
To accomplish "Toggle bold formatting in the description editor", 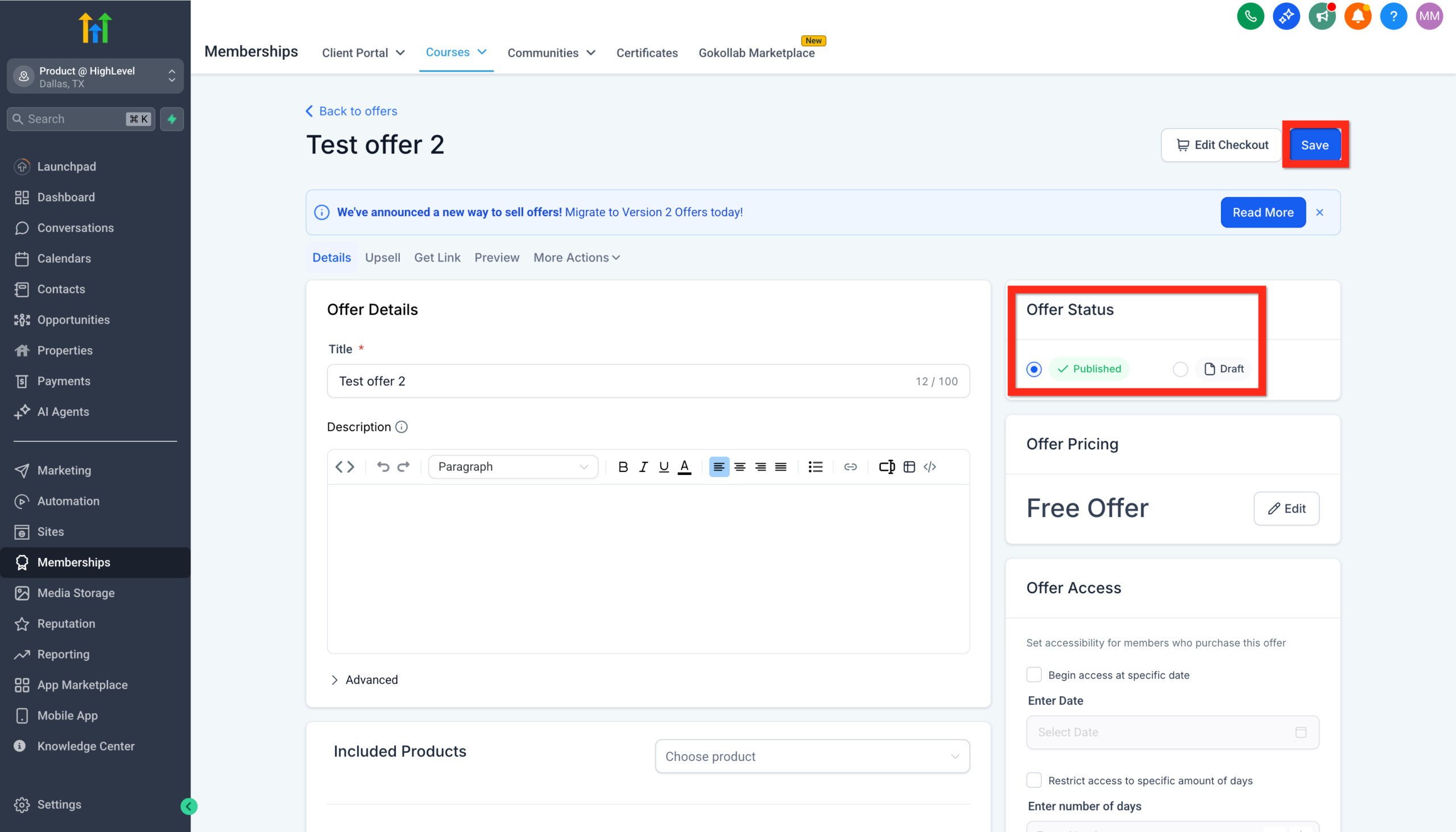I will click(x=622, y=466).
